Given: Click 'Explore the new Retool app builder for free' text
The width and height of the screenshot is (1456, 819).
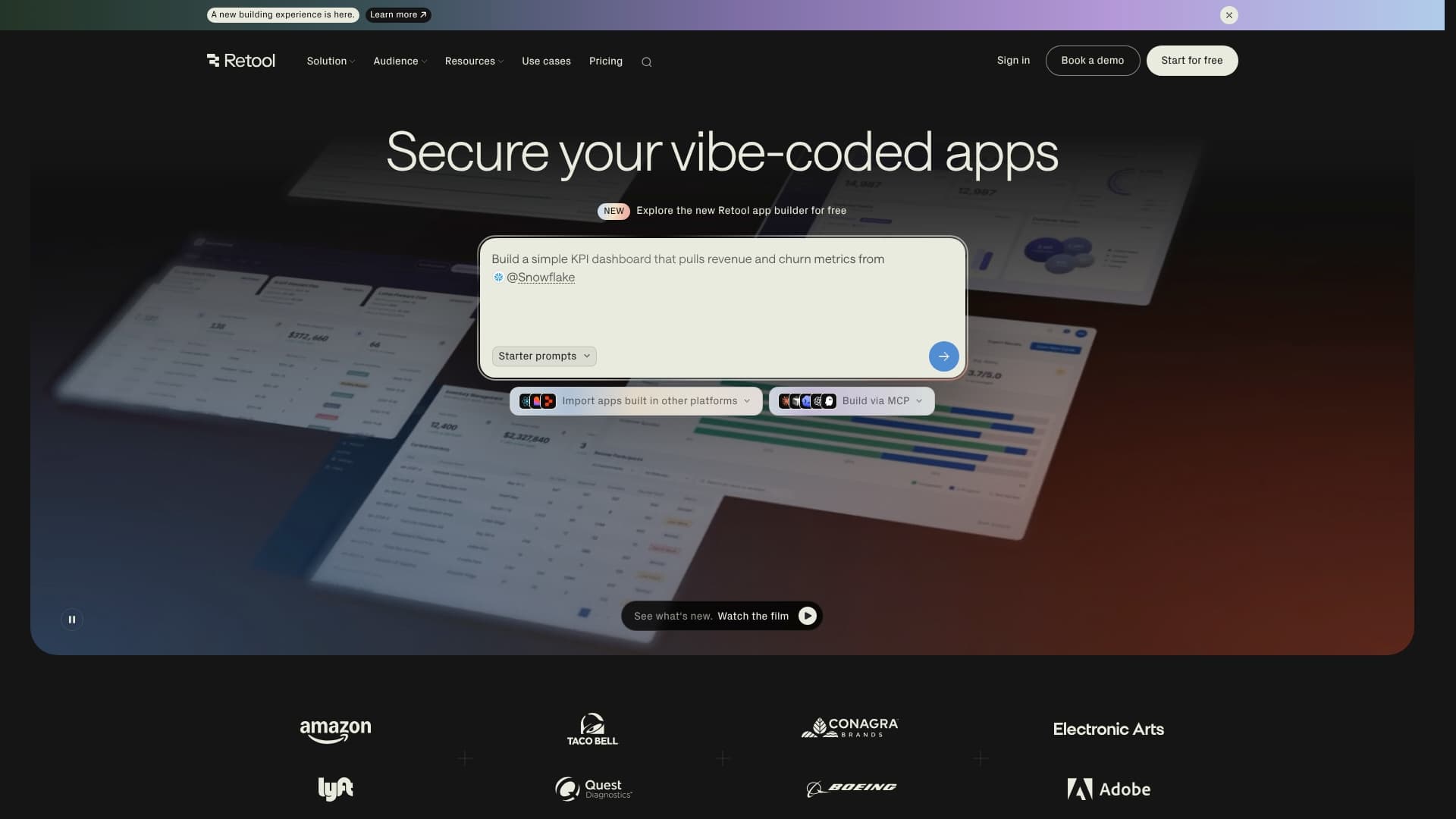Looking at the screenshot, I should coord(741,211).
